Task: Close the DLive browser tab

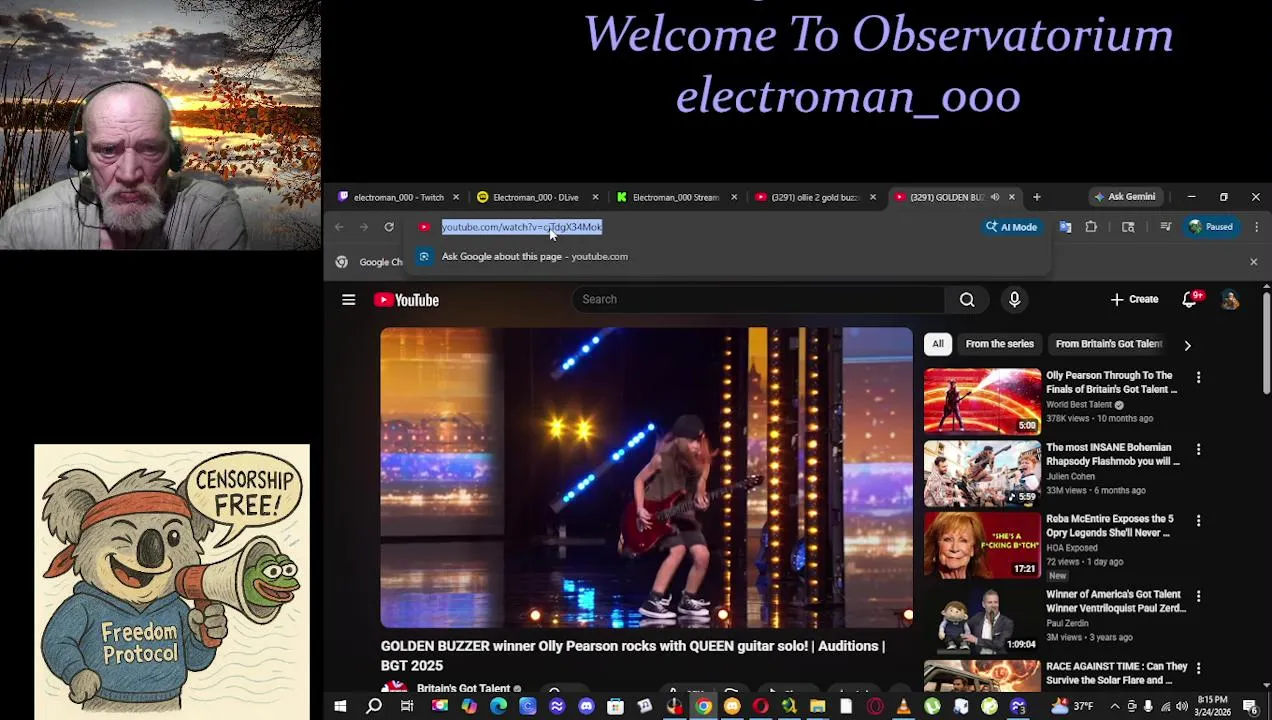Action: point(595,197)
